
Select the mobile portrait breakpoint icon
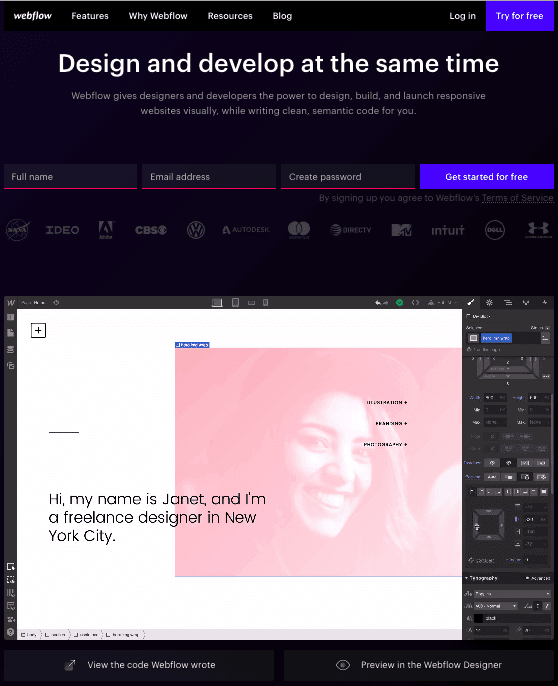pyautogui.click(x=266, y=303)
